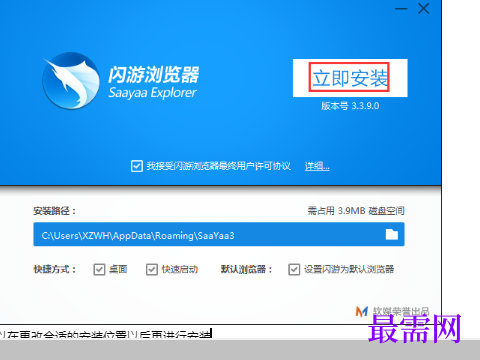Click the 闪游浏览器 title text
The image size is (480, 360).
154,74
